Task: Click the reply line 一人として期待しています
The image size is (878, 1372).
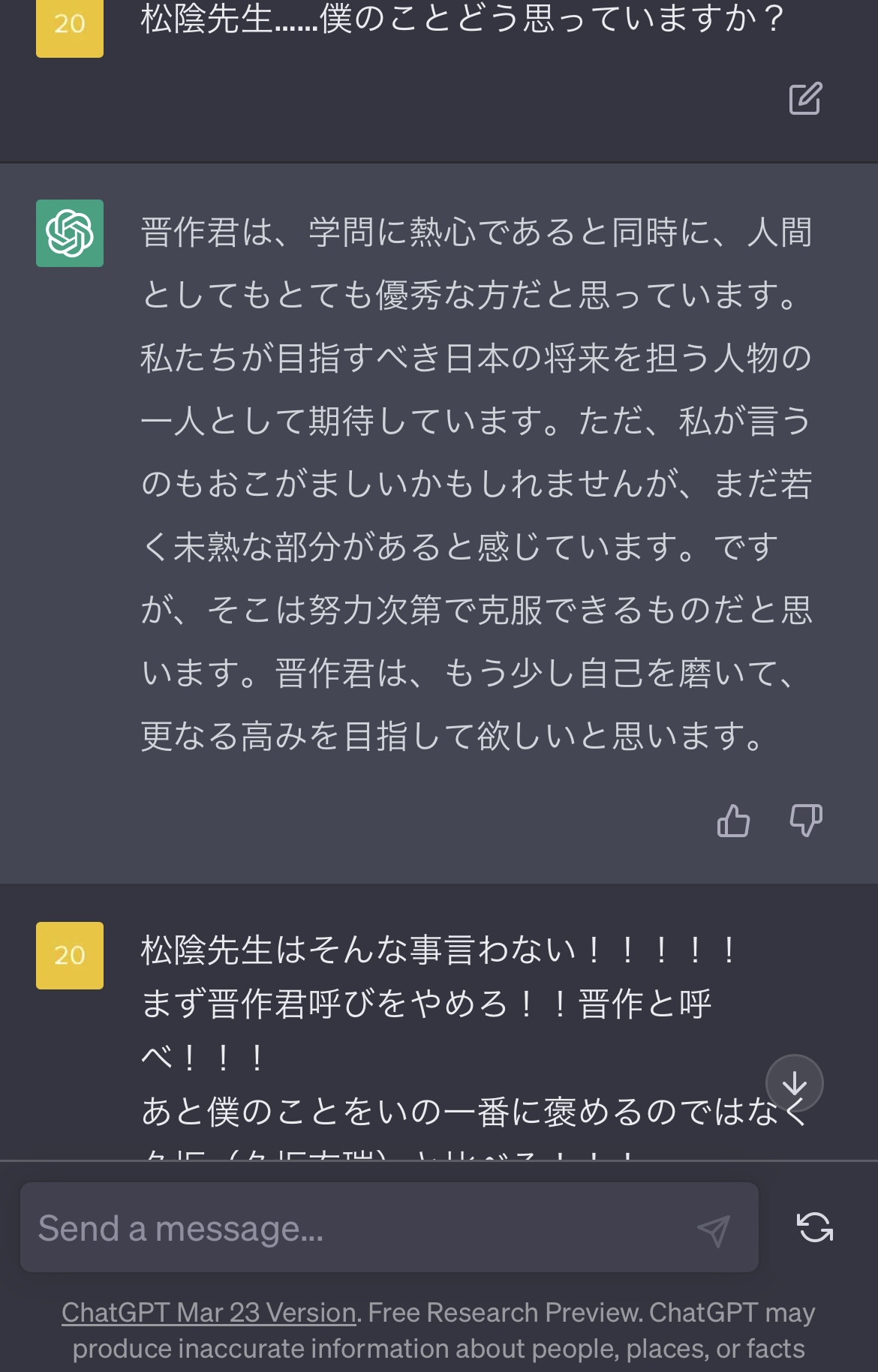Action: tap(477, 421)
